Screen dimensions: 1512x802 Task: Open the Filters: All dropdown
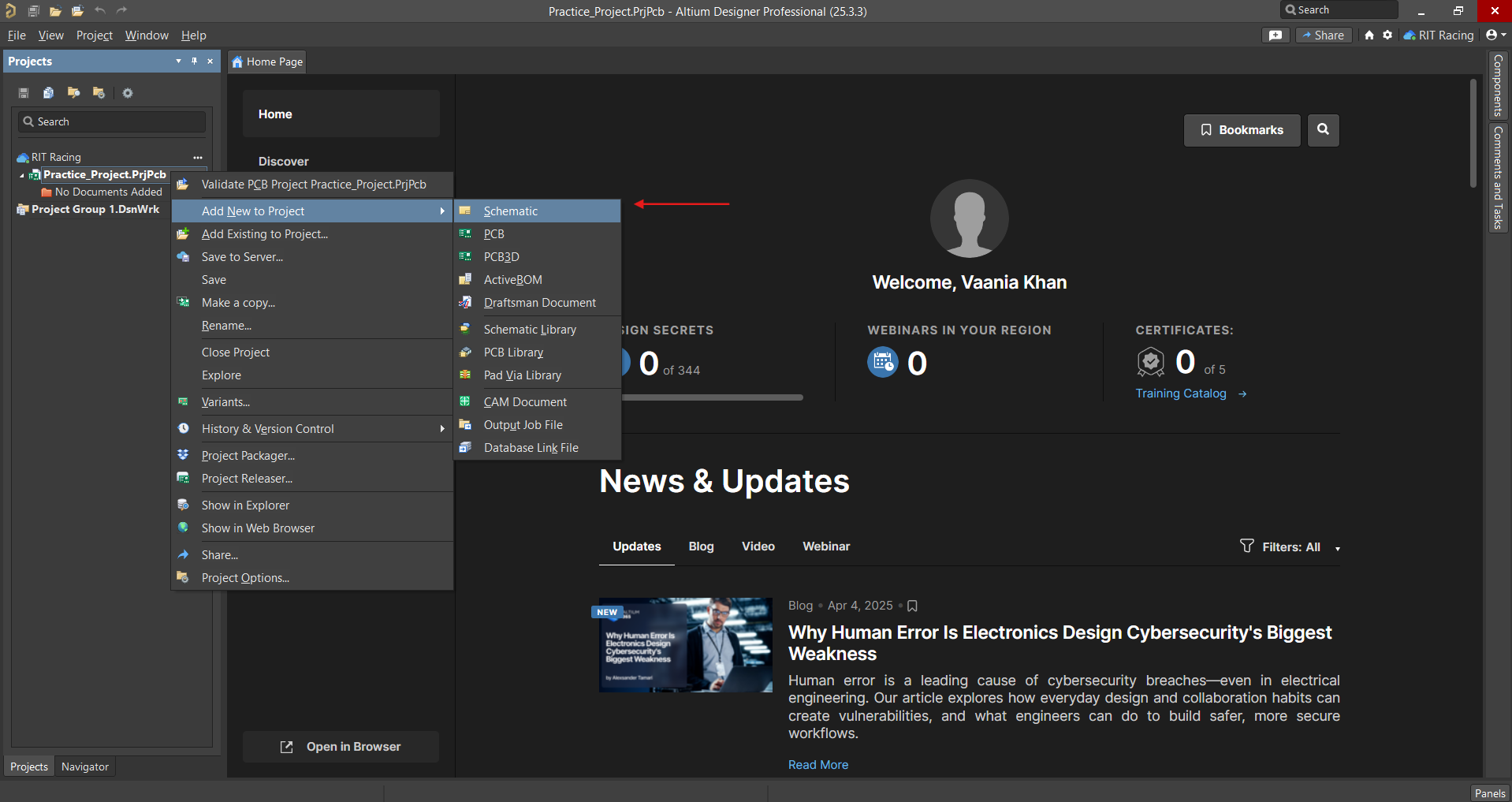point(1290,546)
